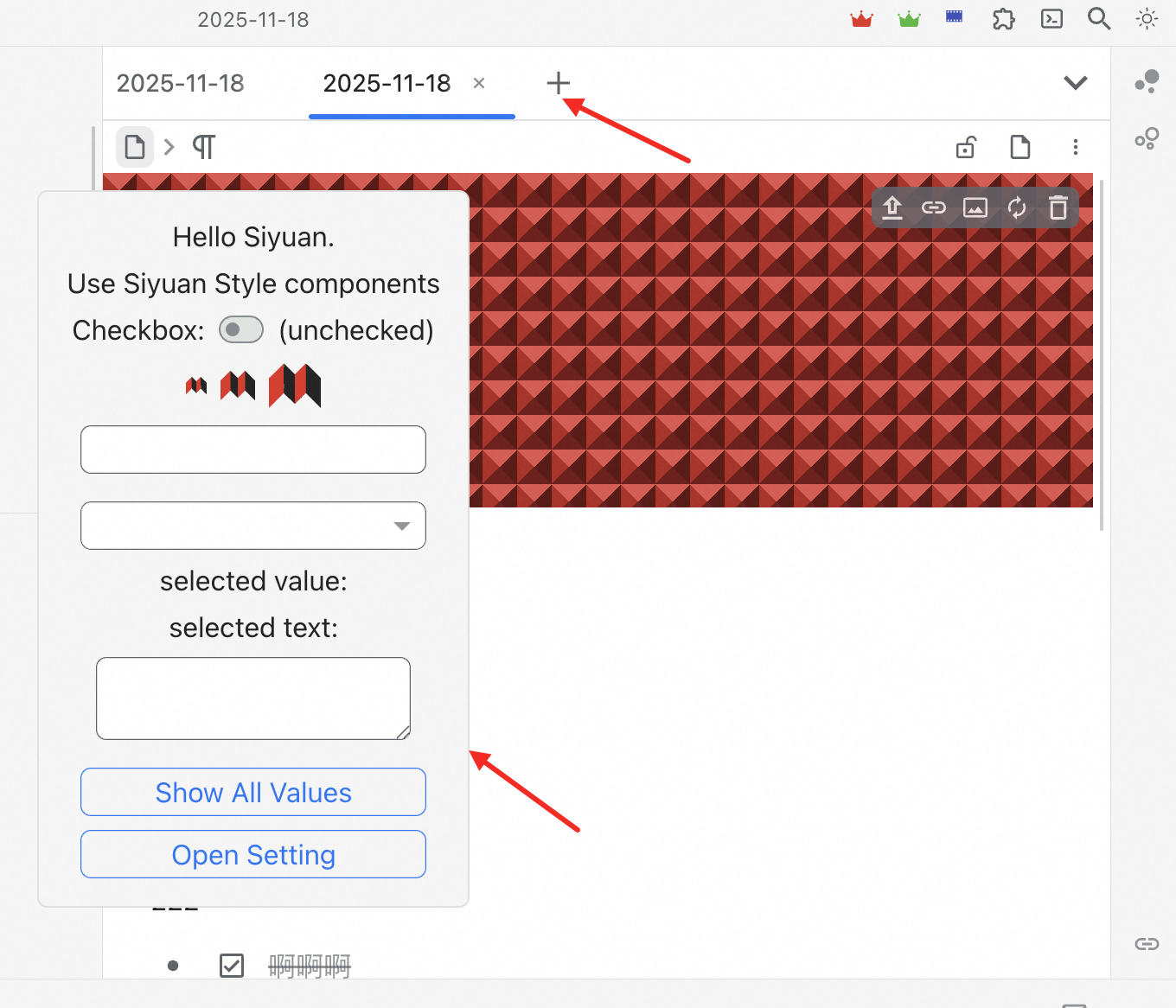
Task: Open the graph view icon in right dock
Action: (x=1147, y=82)
